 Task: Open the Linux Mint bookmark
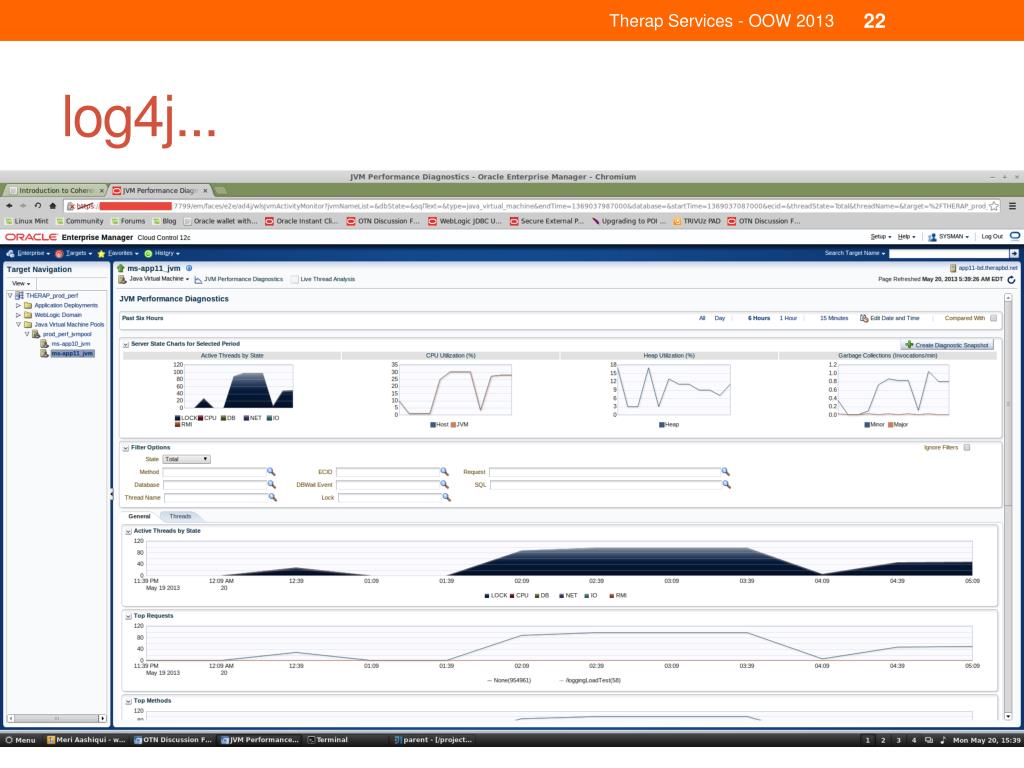pos(27,221)
